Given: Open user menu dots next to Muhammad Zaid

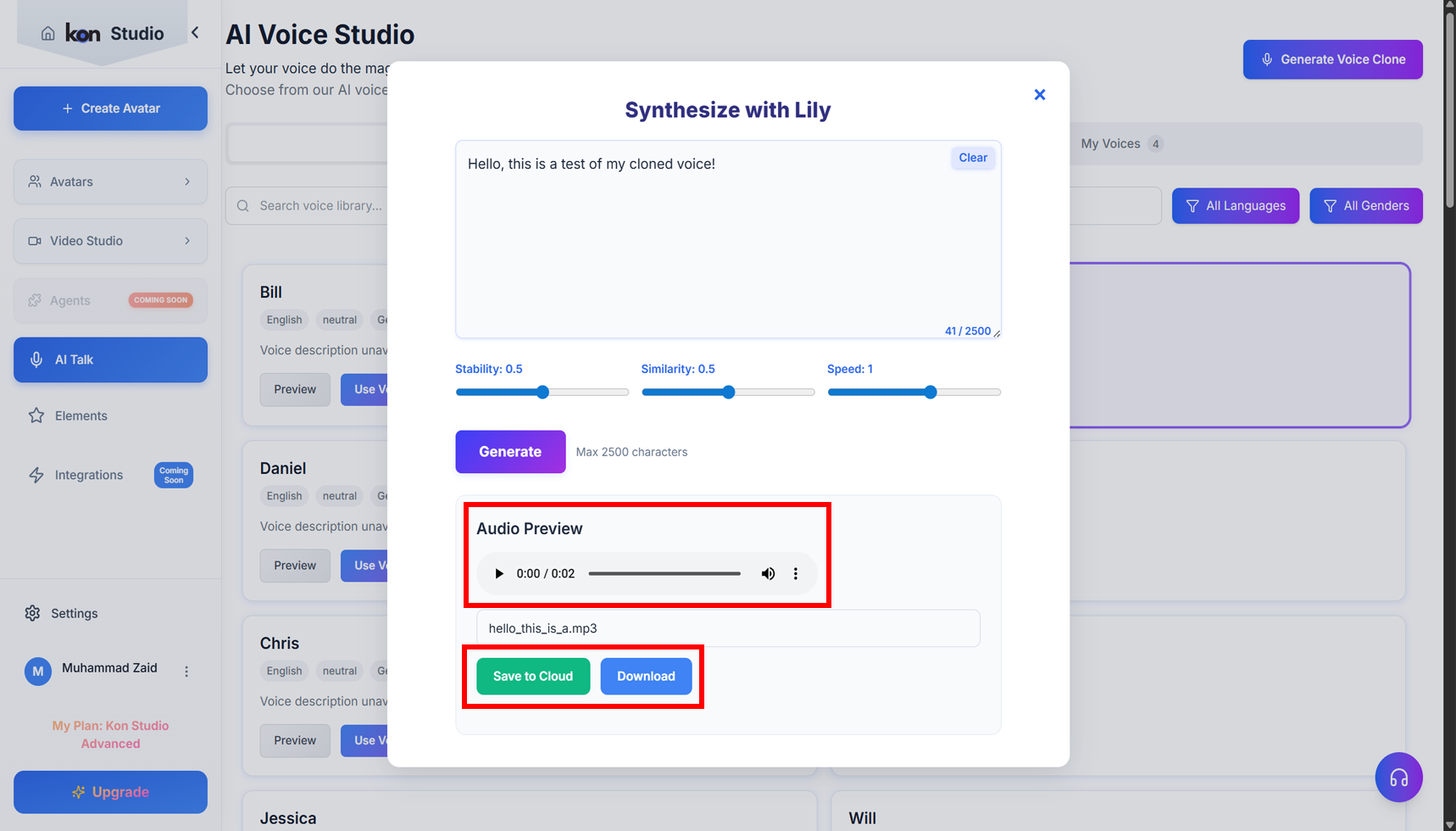Looking at the screenshot, I should [186, 671].
